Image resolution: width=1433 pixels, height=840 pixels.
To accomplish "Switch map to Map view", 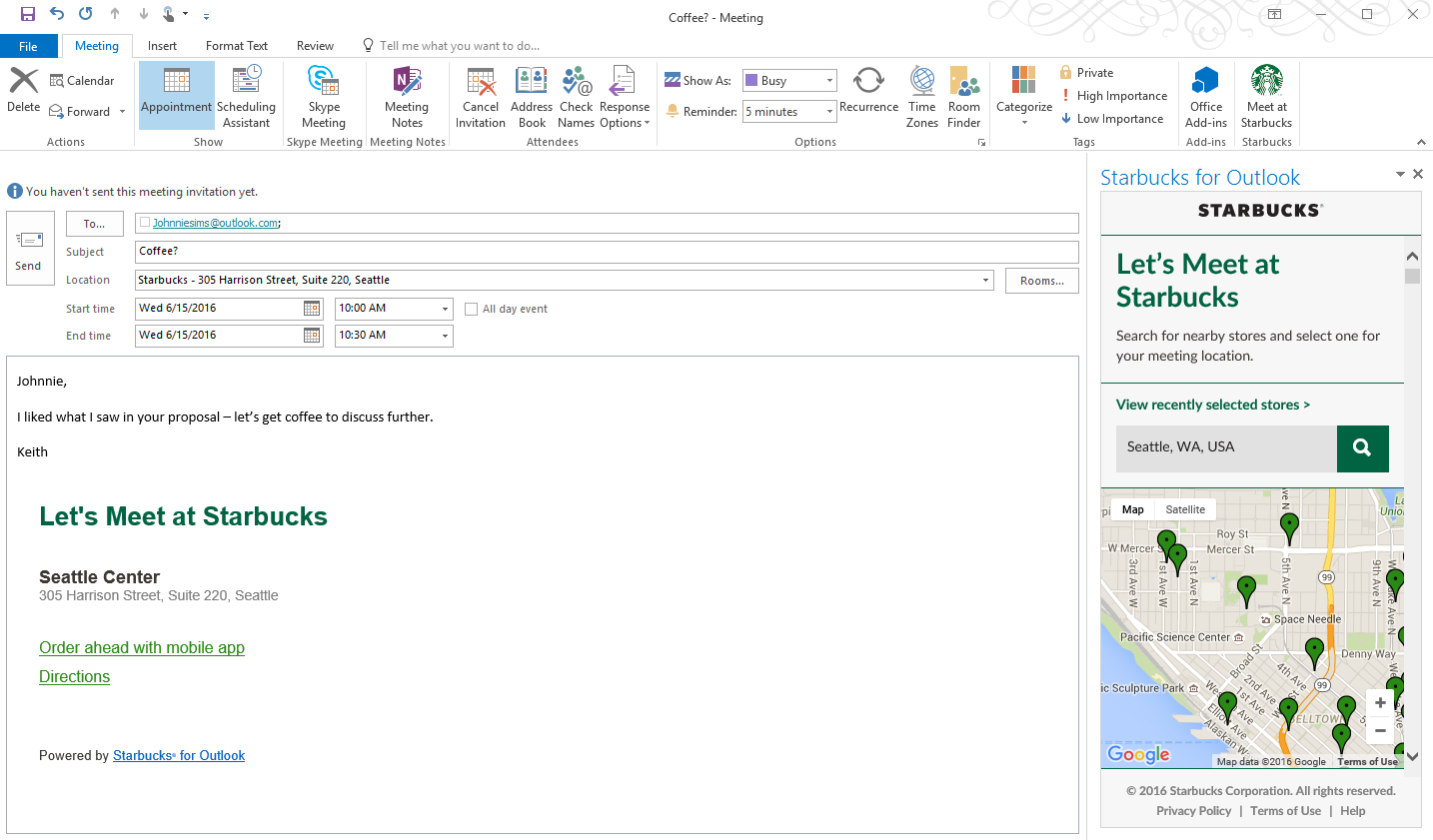I will (1133, 509).
